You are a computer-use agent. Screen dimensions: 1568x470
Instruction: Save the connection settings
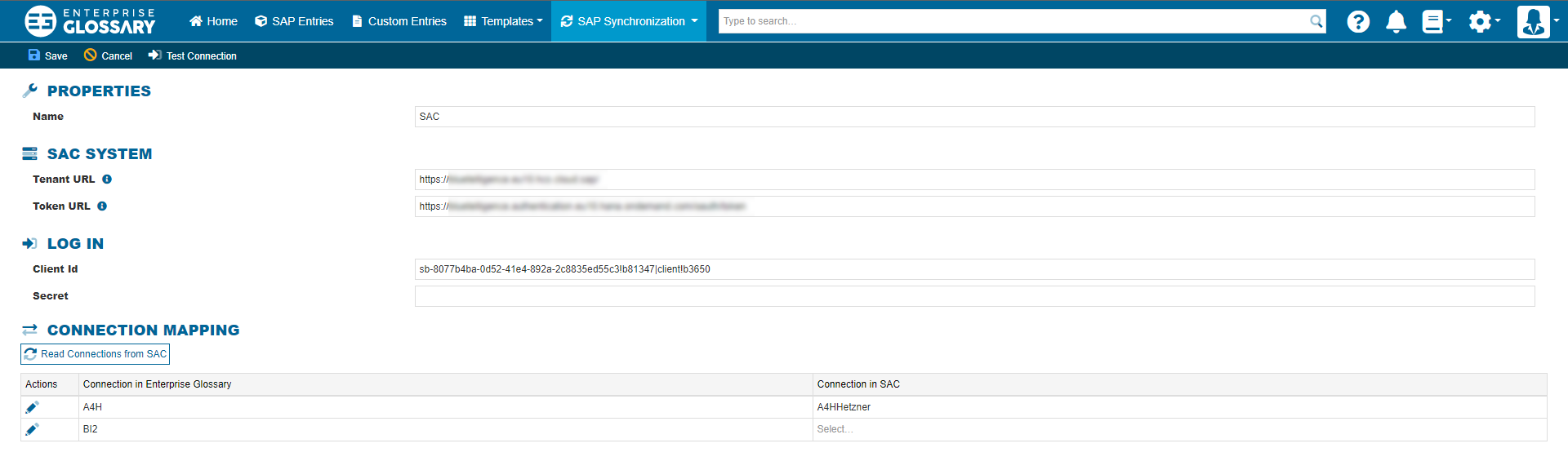[47, 55]
